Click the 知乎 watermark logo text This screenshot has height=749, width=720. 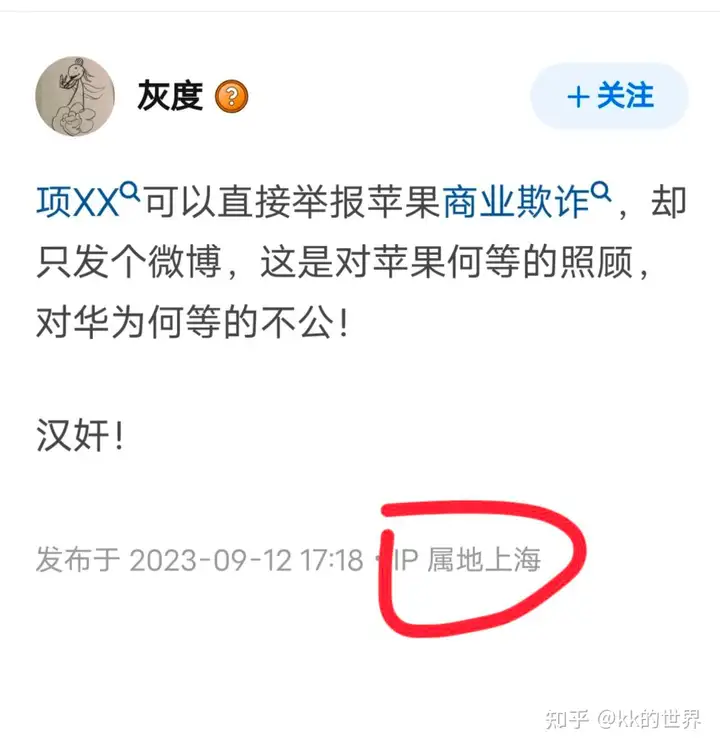tap(567, 719)
